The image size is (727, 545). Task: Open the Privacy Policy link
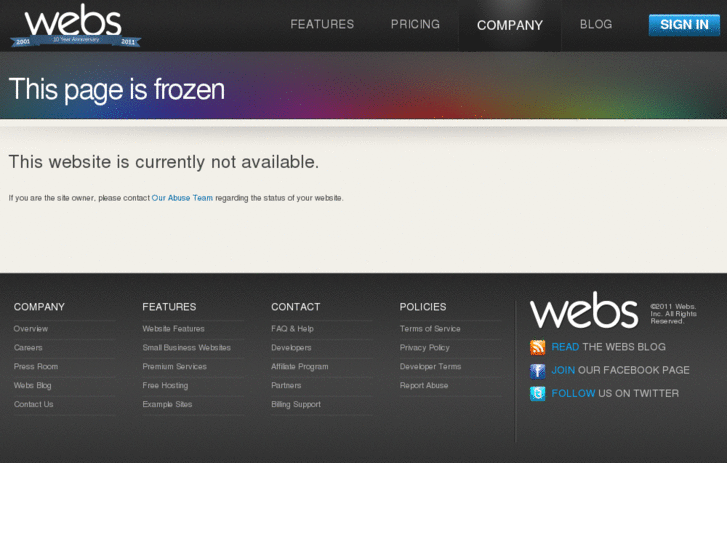[x=425, y=348]
